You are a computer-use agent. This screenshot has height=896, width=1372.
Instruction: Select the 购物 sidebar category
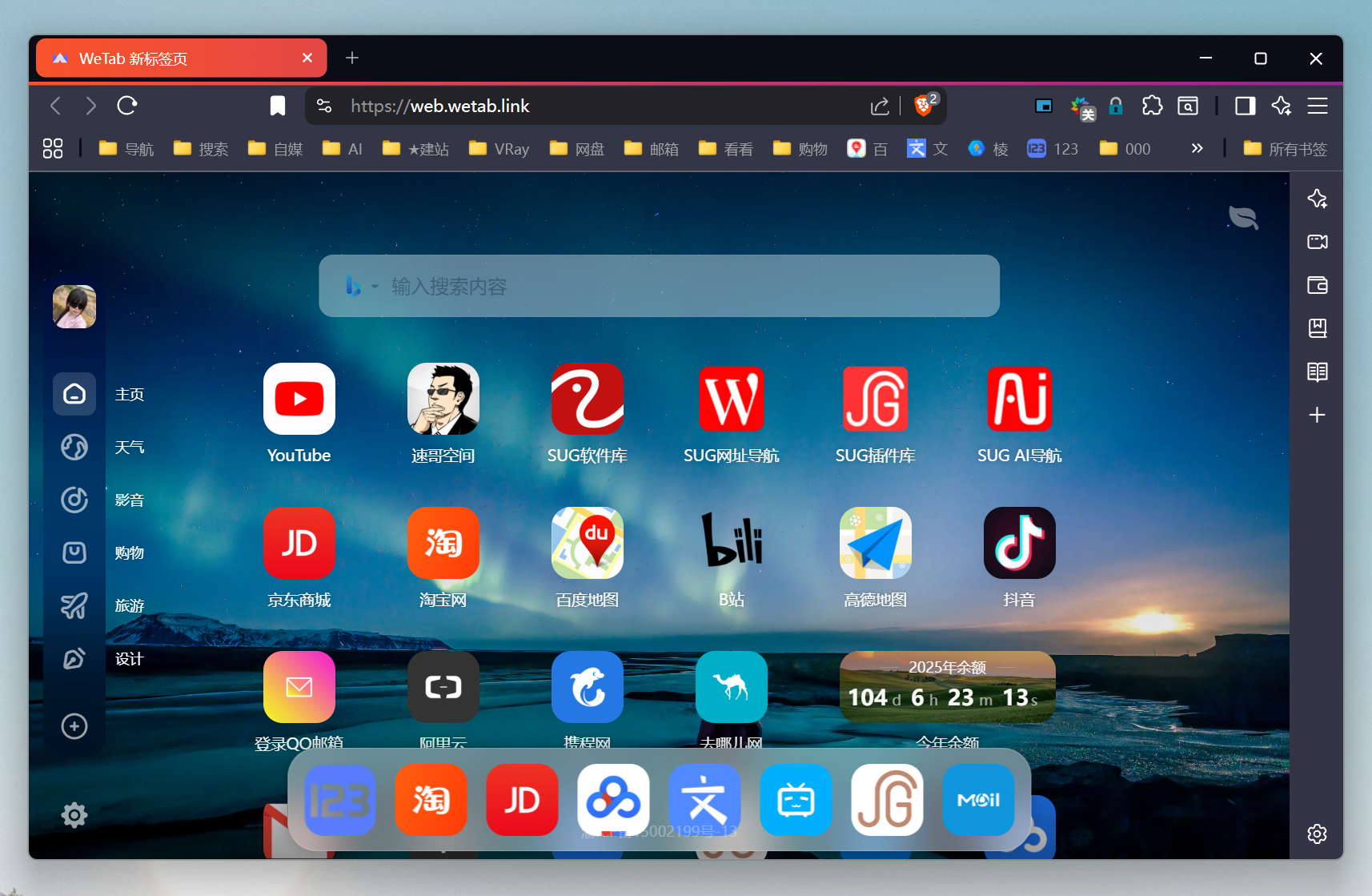(x=74, y=552)
